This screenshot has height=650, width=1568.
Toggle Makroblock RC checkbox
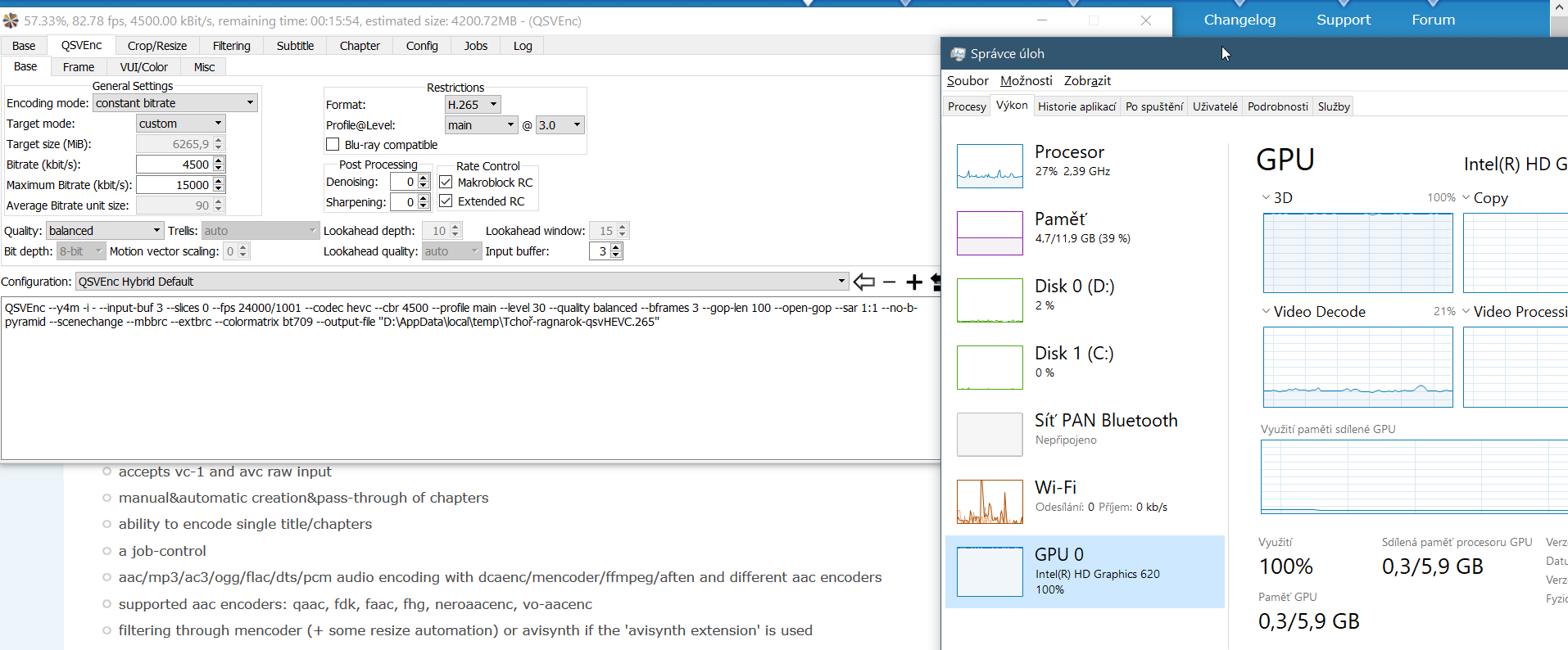(x=446, y=182)
